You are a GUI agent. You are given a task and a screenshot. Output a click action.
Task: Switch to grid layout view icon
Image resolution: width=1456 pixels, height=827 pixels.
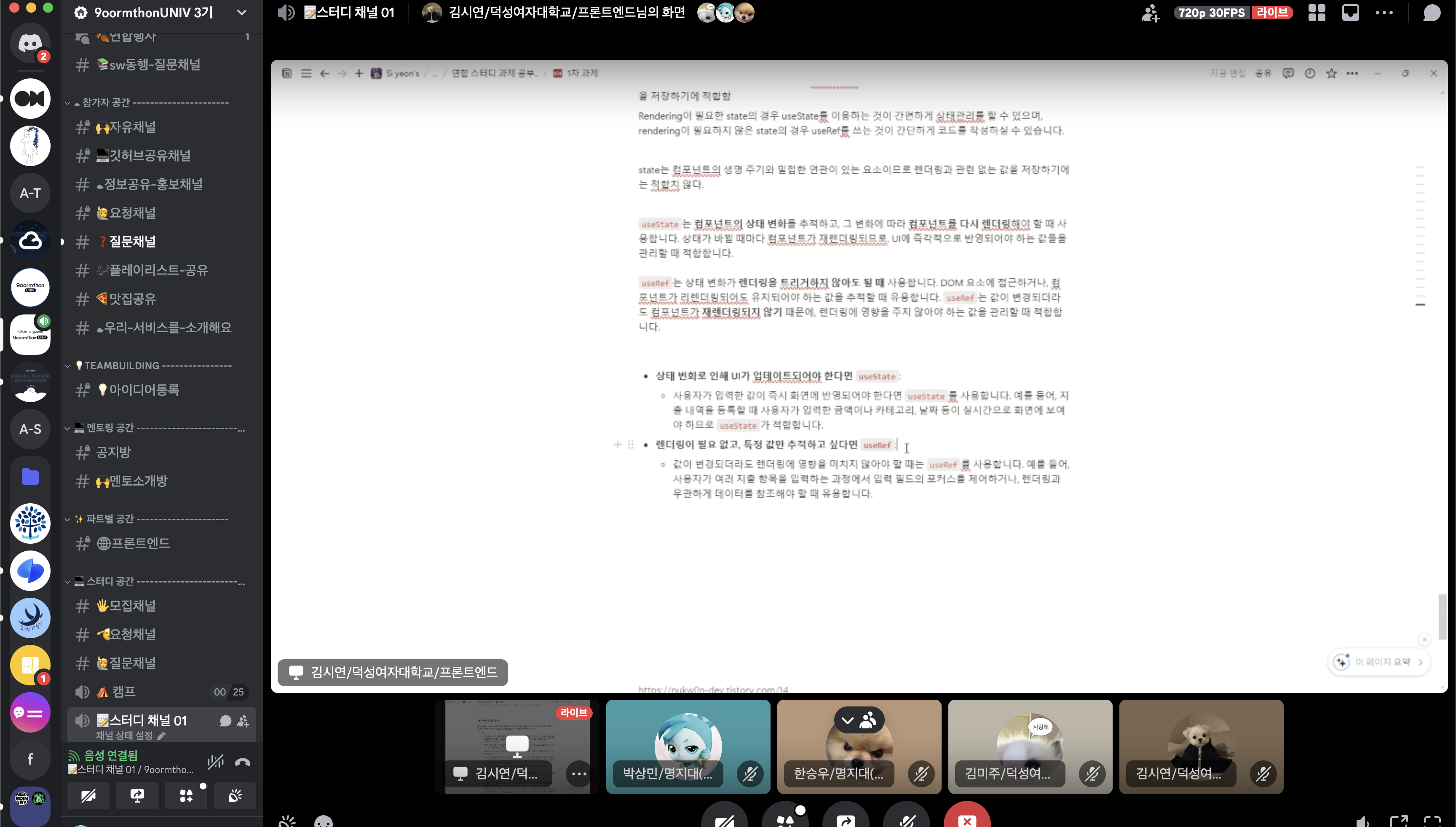tap(1317, 13)
